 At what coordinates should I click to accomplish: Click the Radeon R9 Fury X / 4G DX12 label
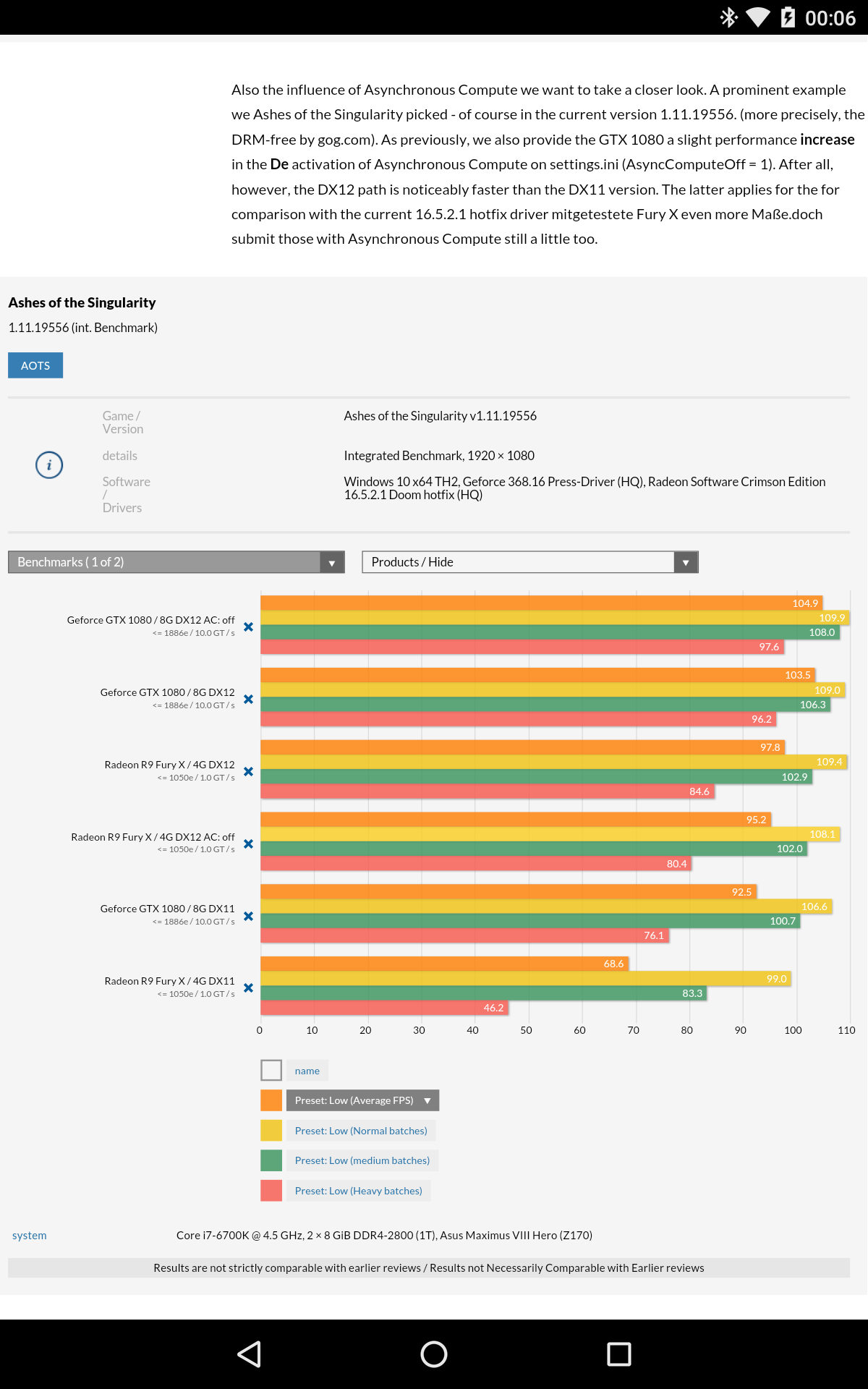coord(170,765)
